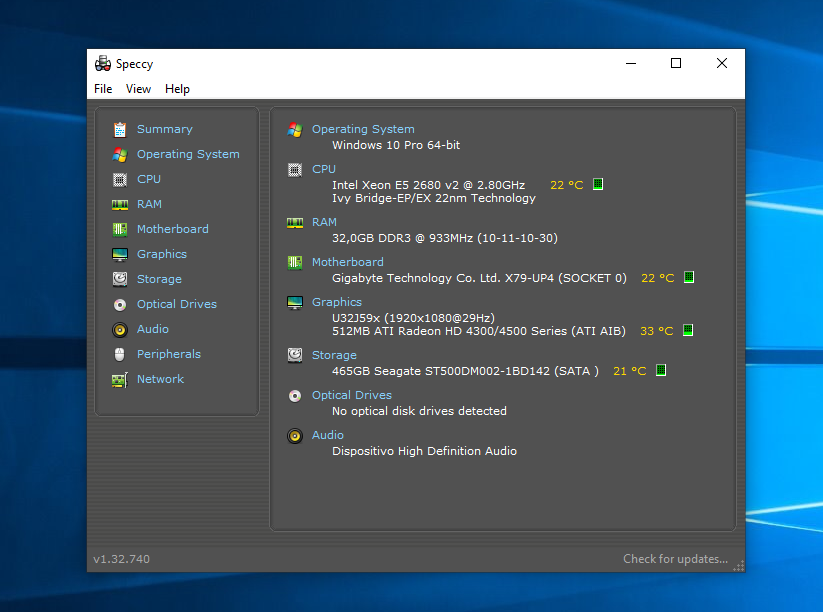Select Network in the sidebar
Image resolution: width=823 pixels, height=612 pixels.
(160, 379)
